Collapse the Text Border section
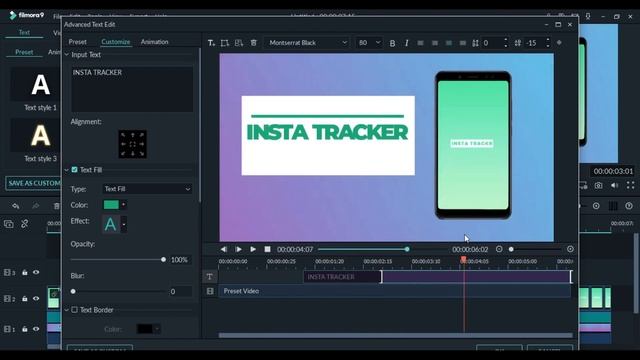Screen dimensions: 640x360 click(67, 310)
